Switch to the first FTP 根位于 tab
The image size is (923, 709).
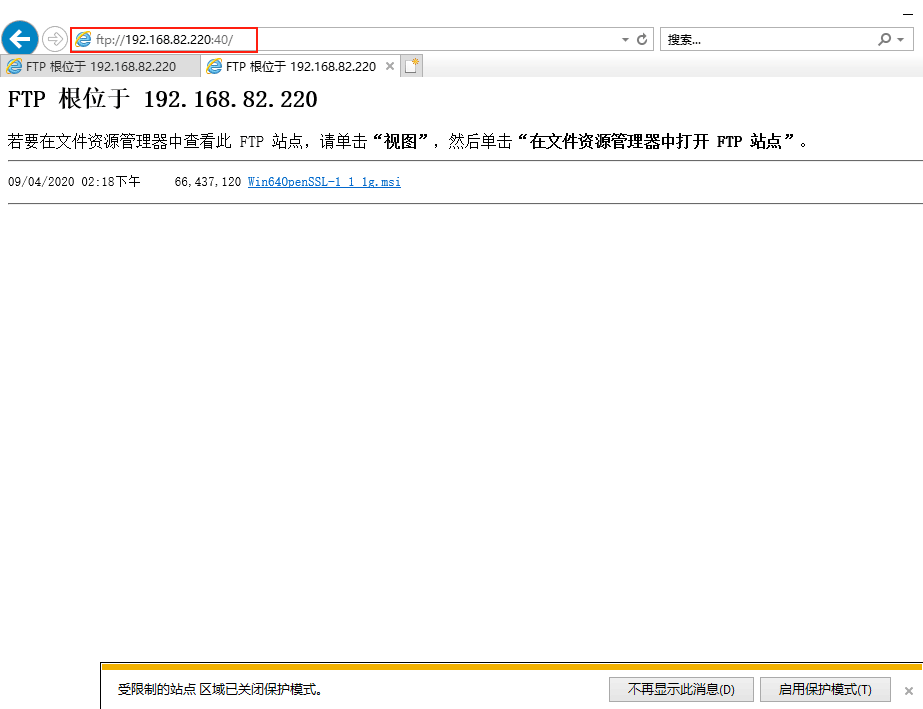100,64
